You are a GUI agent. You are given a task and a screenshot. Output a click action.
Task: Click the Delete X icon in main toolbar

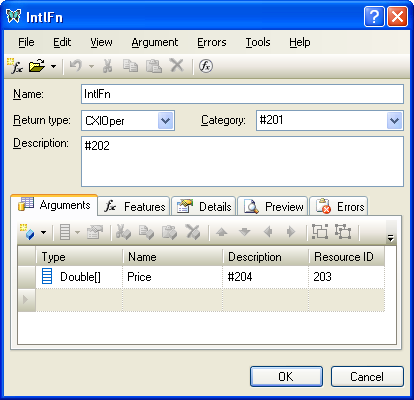(x=177, y=66)
